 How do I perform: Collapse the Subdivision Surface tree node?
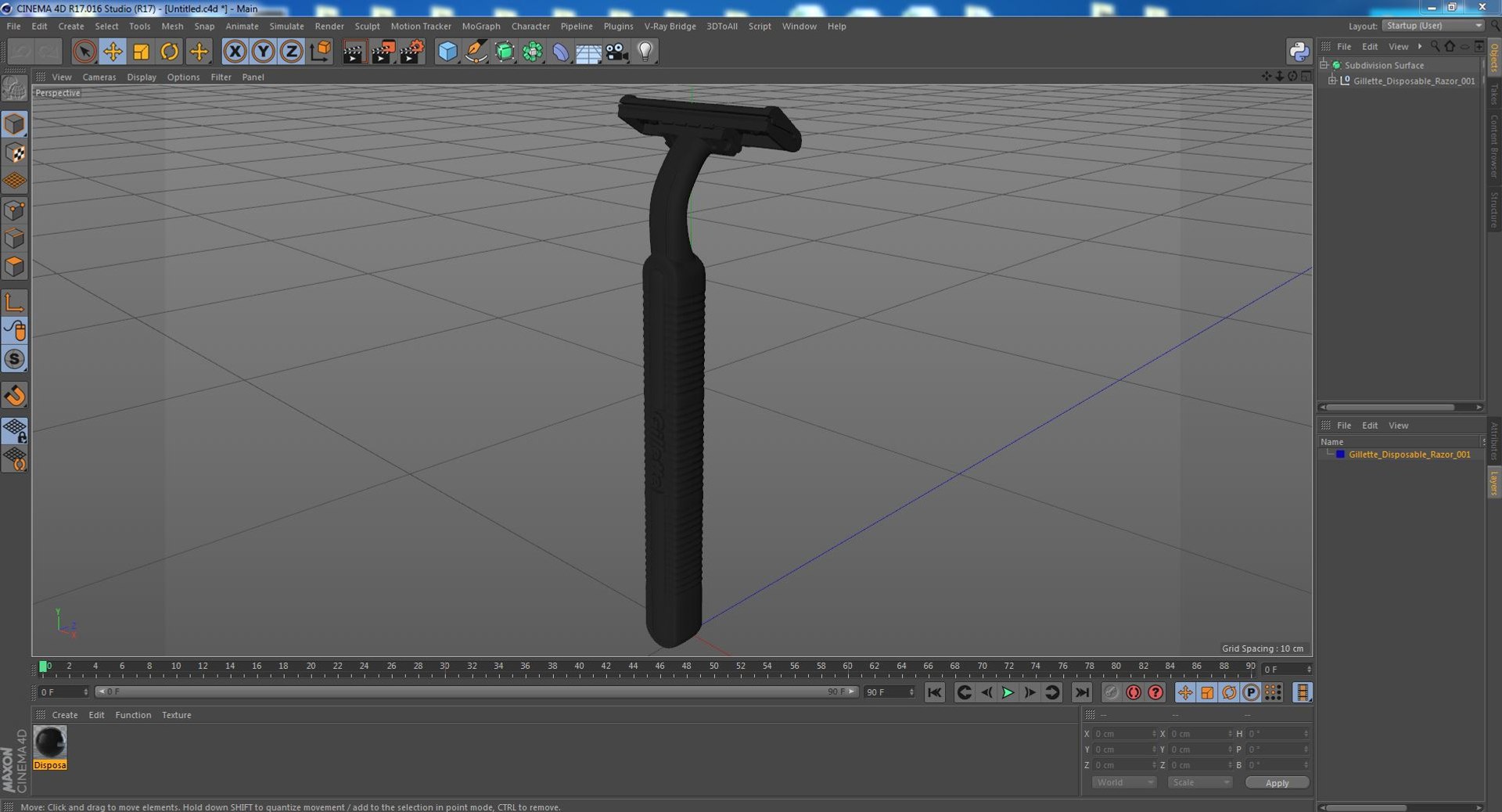[x=1324, y=65]
